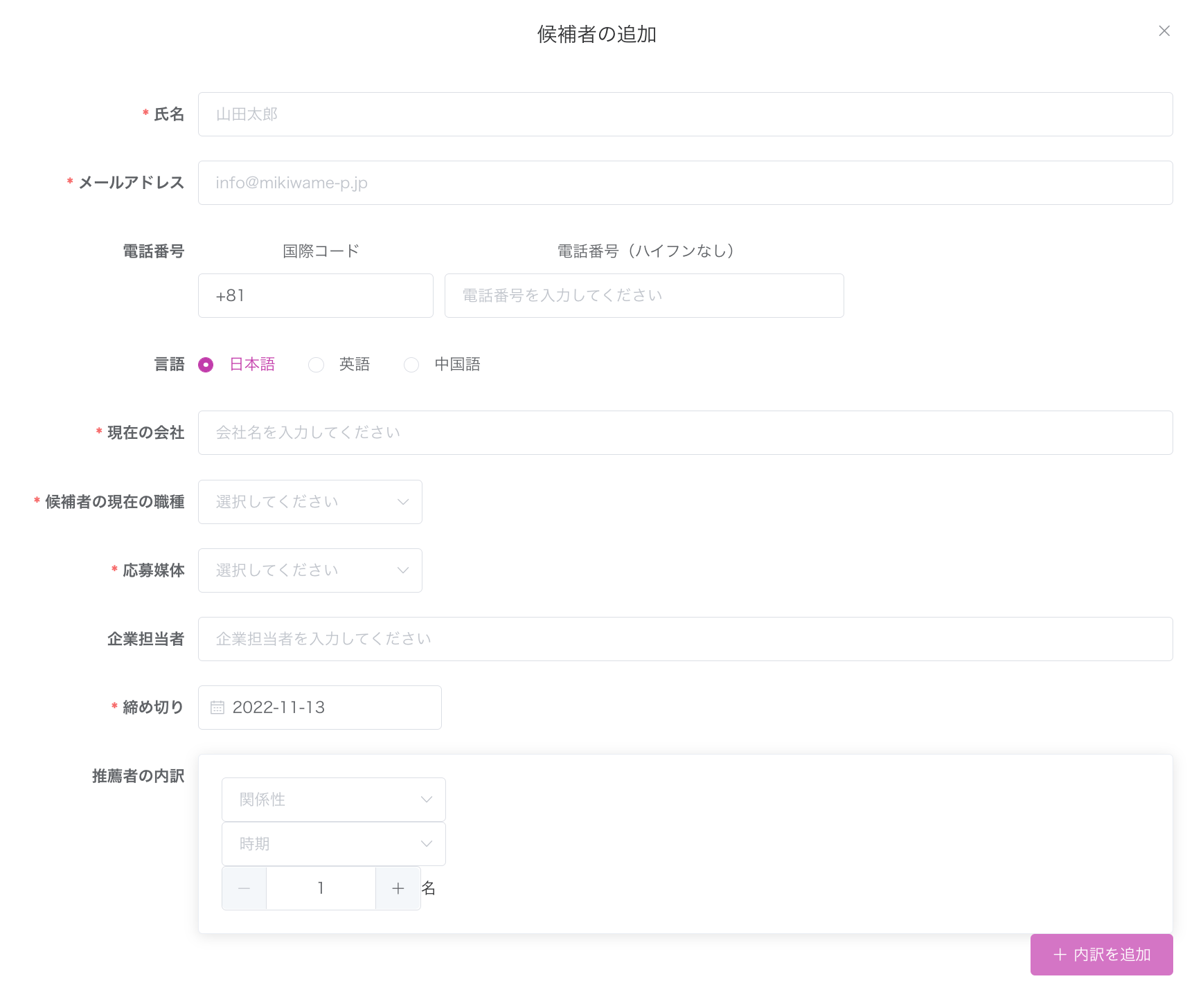
Task: Open the 候補者の現在の職種 dropdown
Action: coord(310,502)
